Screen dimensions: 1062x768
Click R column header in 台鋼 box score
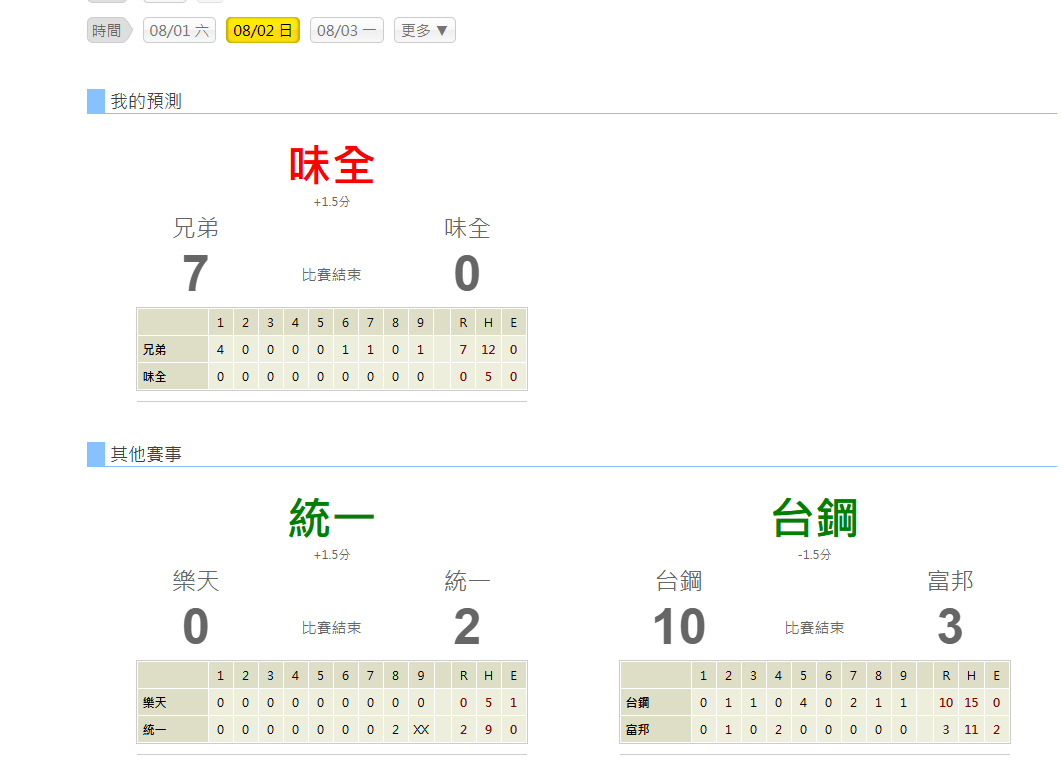pos(946,675)
